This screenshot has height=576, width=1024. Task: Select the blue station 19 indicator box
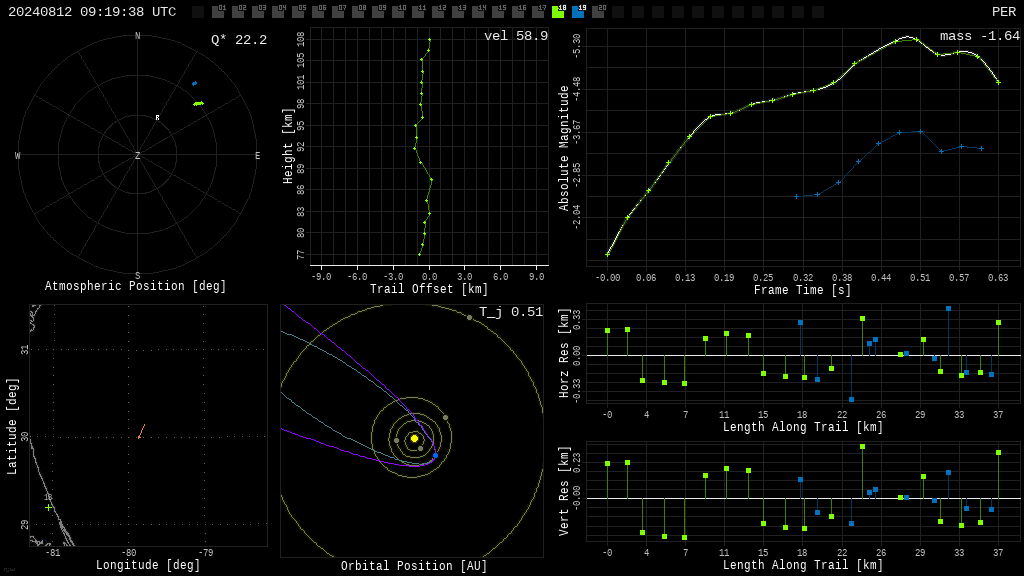pos(579,11)
